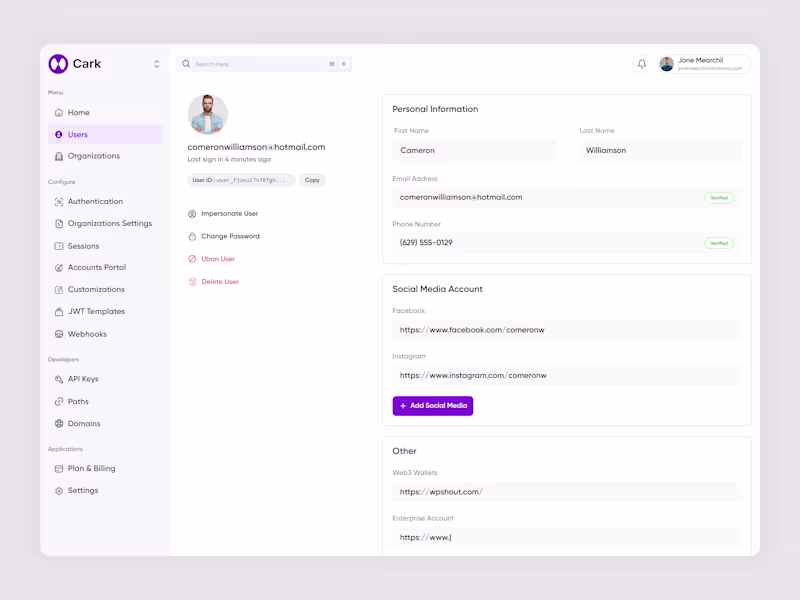Click Jone Mearchil's small avatar picture
Screen dimensions: 800x600
click(x=667, y=64)
